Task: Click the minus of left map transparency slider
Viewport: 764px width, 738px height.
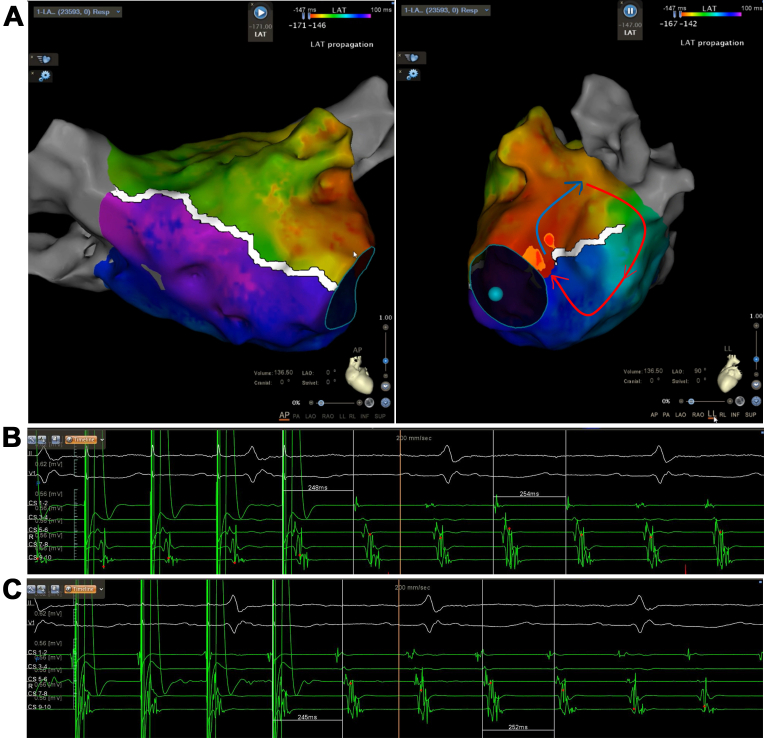Action: pos(311,403)
